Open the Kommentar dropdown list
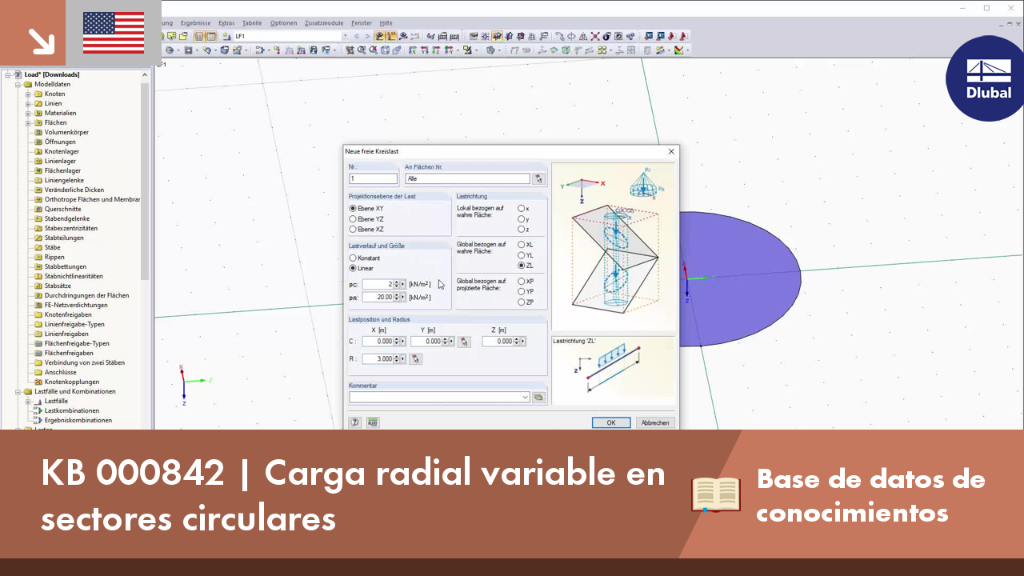Image resolution: width=1024 pixels, height=576 pixels. tap(524, 397)
